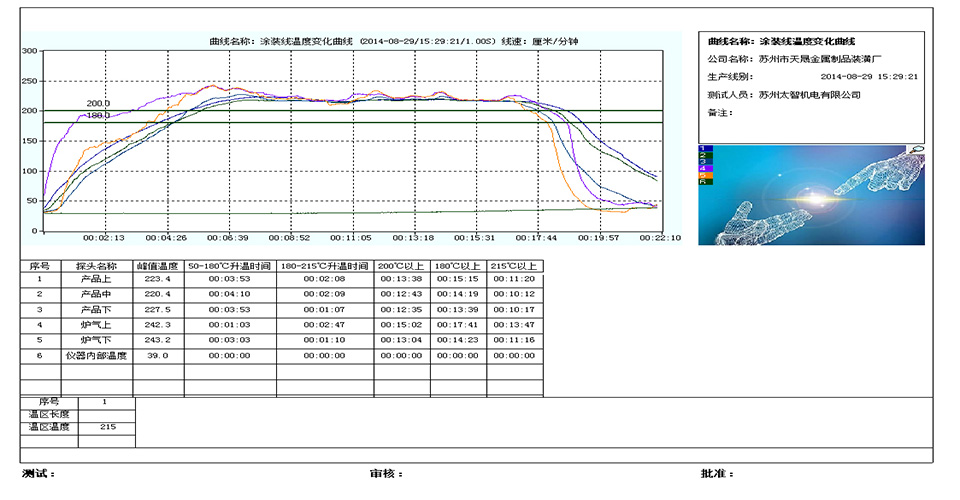Click the peak temperature 223.4 cell
This screenshot has width=960, height=500.
click(157, 279)
